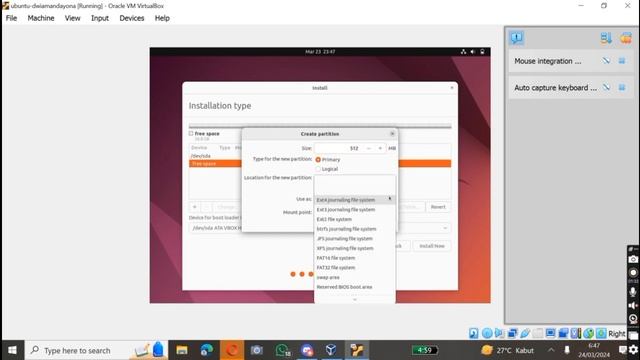Click the down arrow below the file system list
Viewport: 640px width, 360px height.
point(354,300)
